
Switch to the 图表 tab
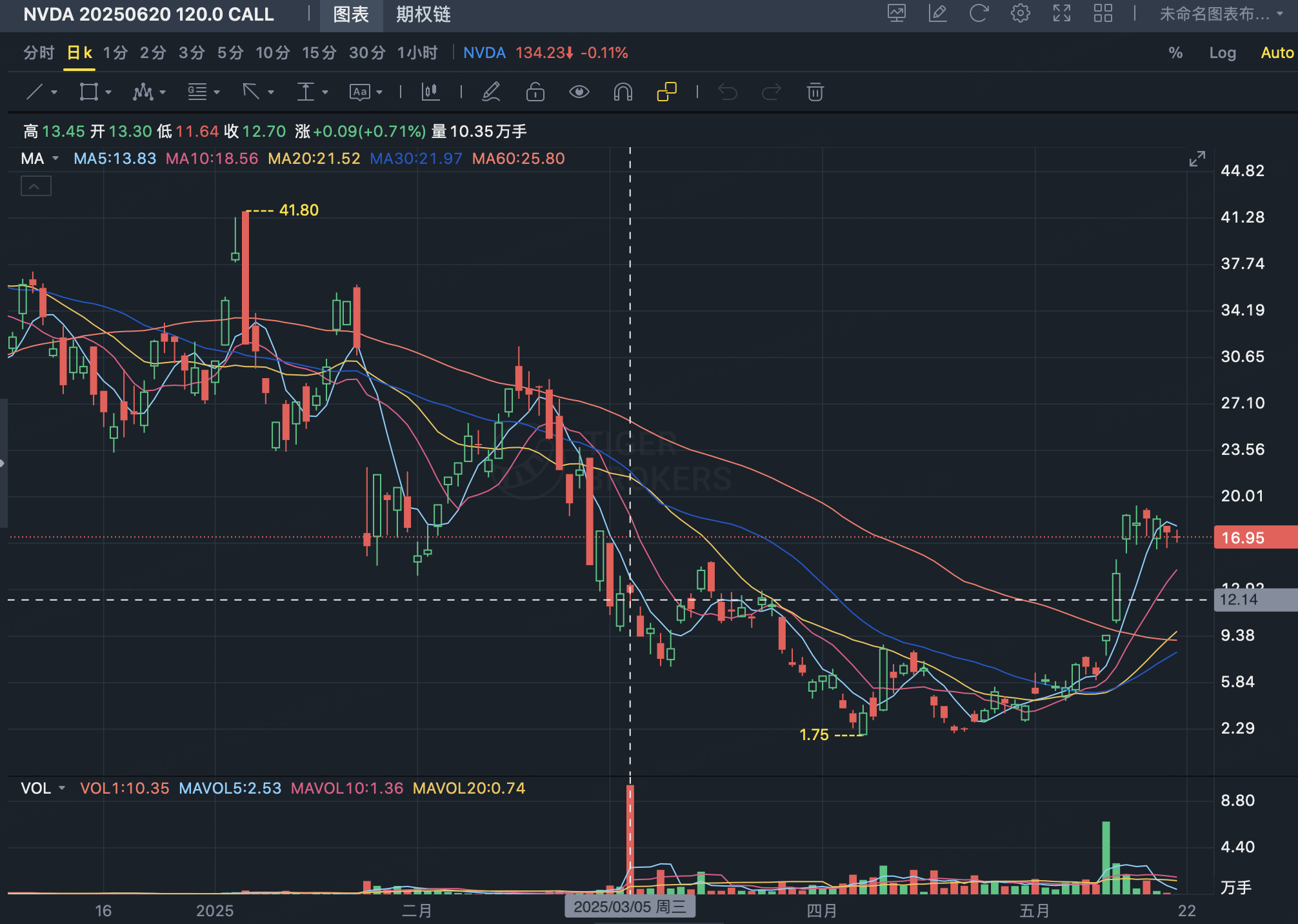(351, 14)
